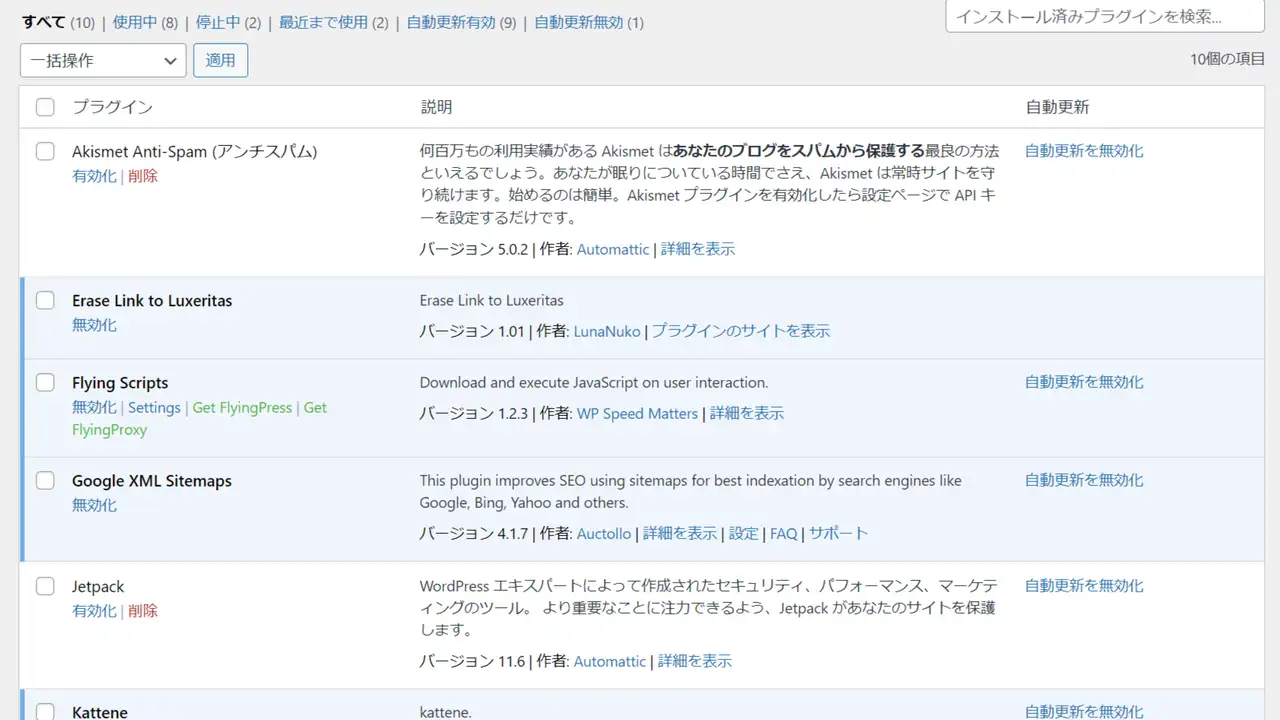
Task: Click the Flying Scripts plugin name
Action: click(x=120, y=383)
